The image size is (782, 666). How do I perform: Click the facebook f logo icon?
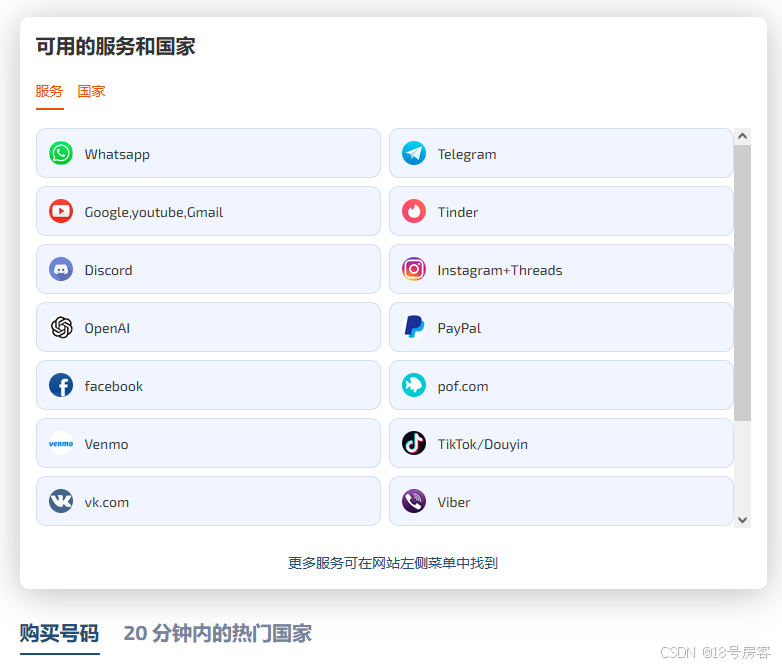tap(61, 385)
